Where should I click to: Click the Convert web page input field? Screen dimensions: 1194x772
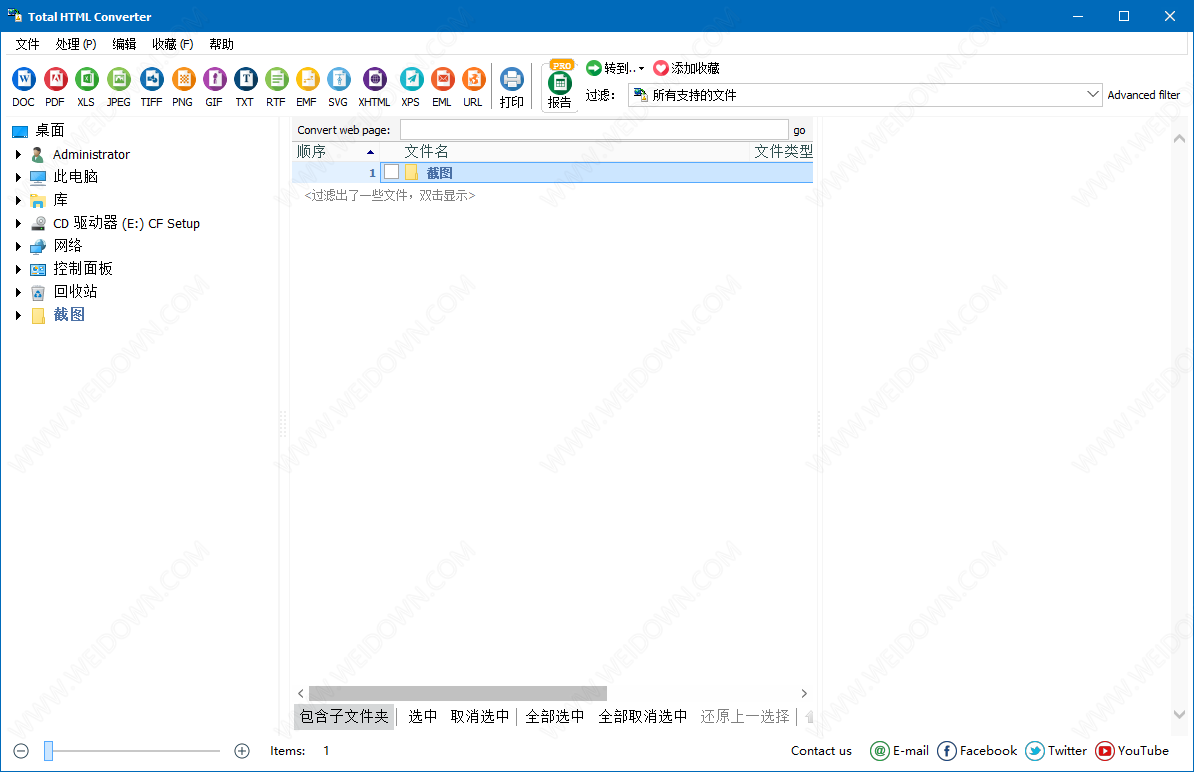[594, 130]
